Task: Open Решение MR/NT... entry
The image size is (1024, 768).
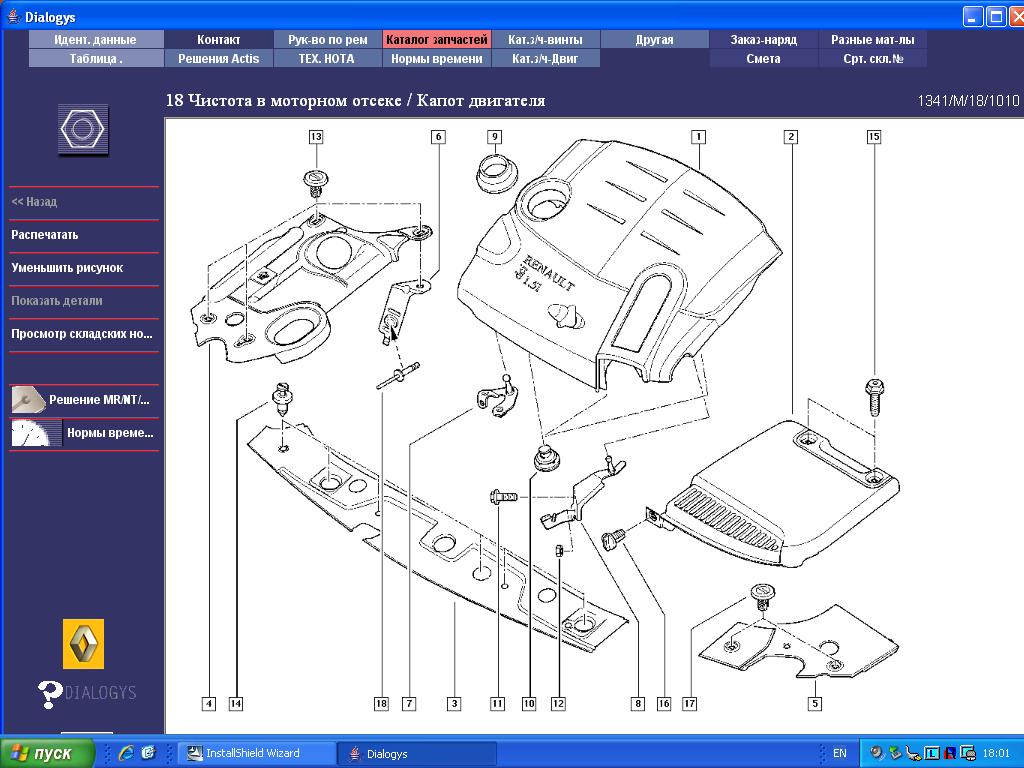Action: (99, 400)
